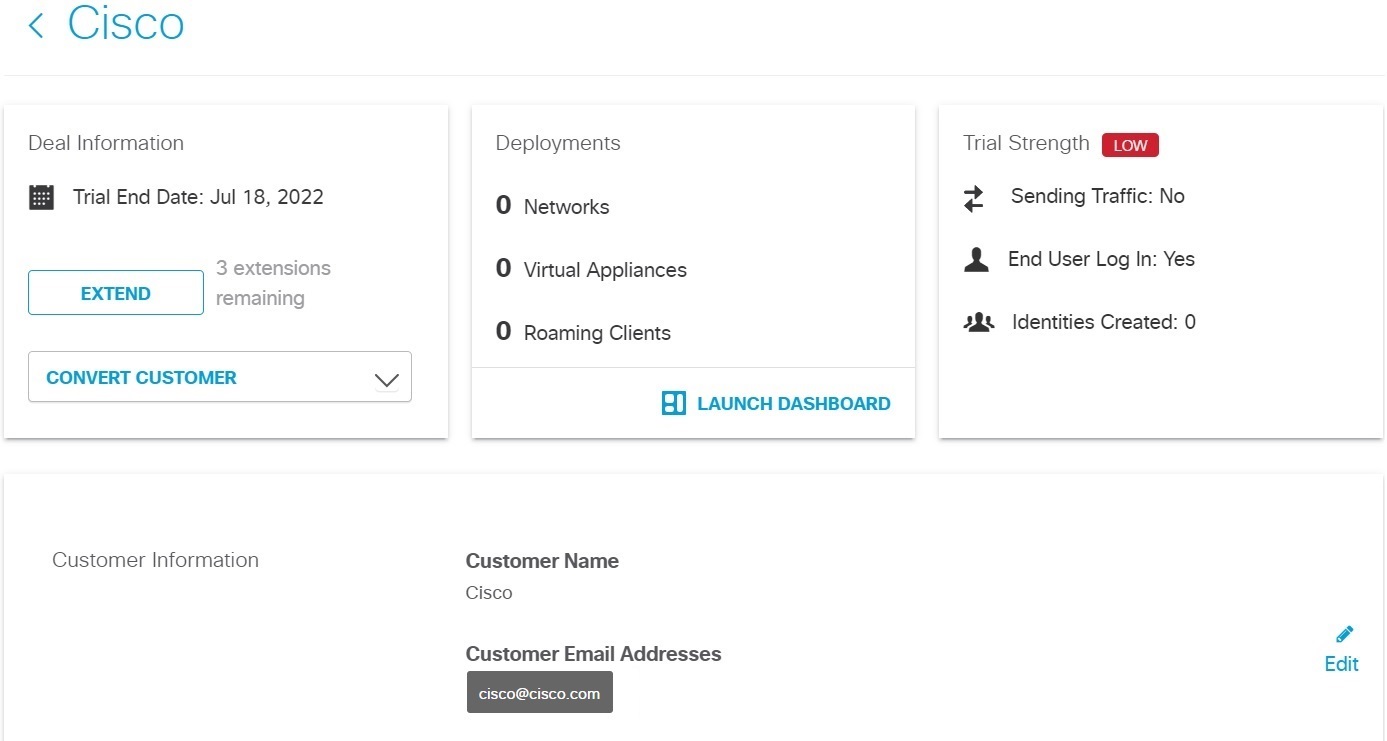Click the Customer Name label
Screen dimensions: 1387x741
point(542,561)
